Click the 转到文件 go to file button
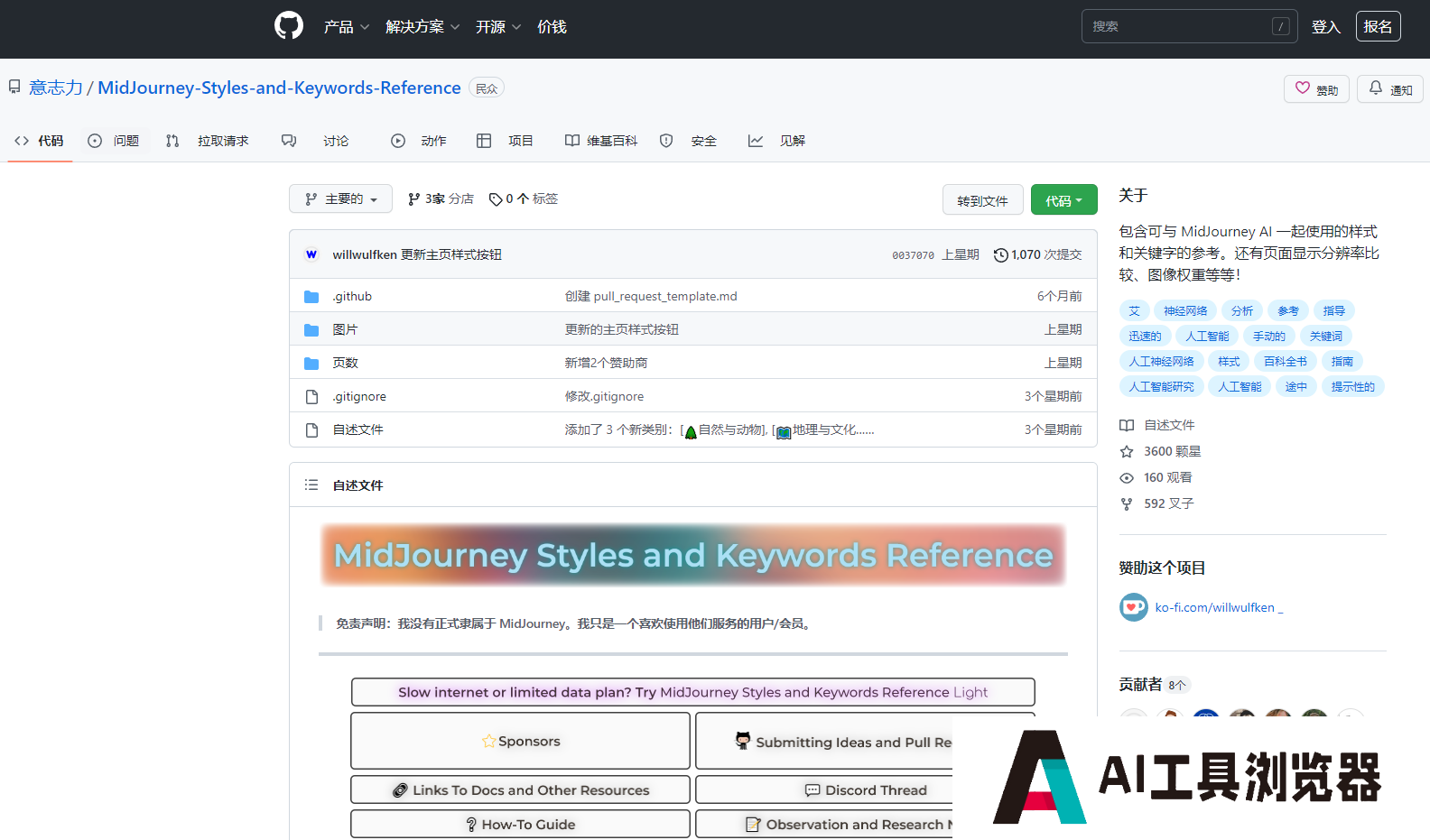 click(982, 200)
